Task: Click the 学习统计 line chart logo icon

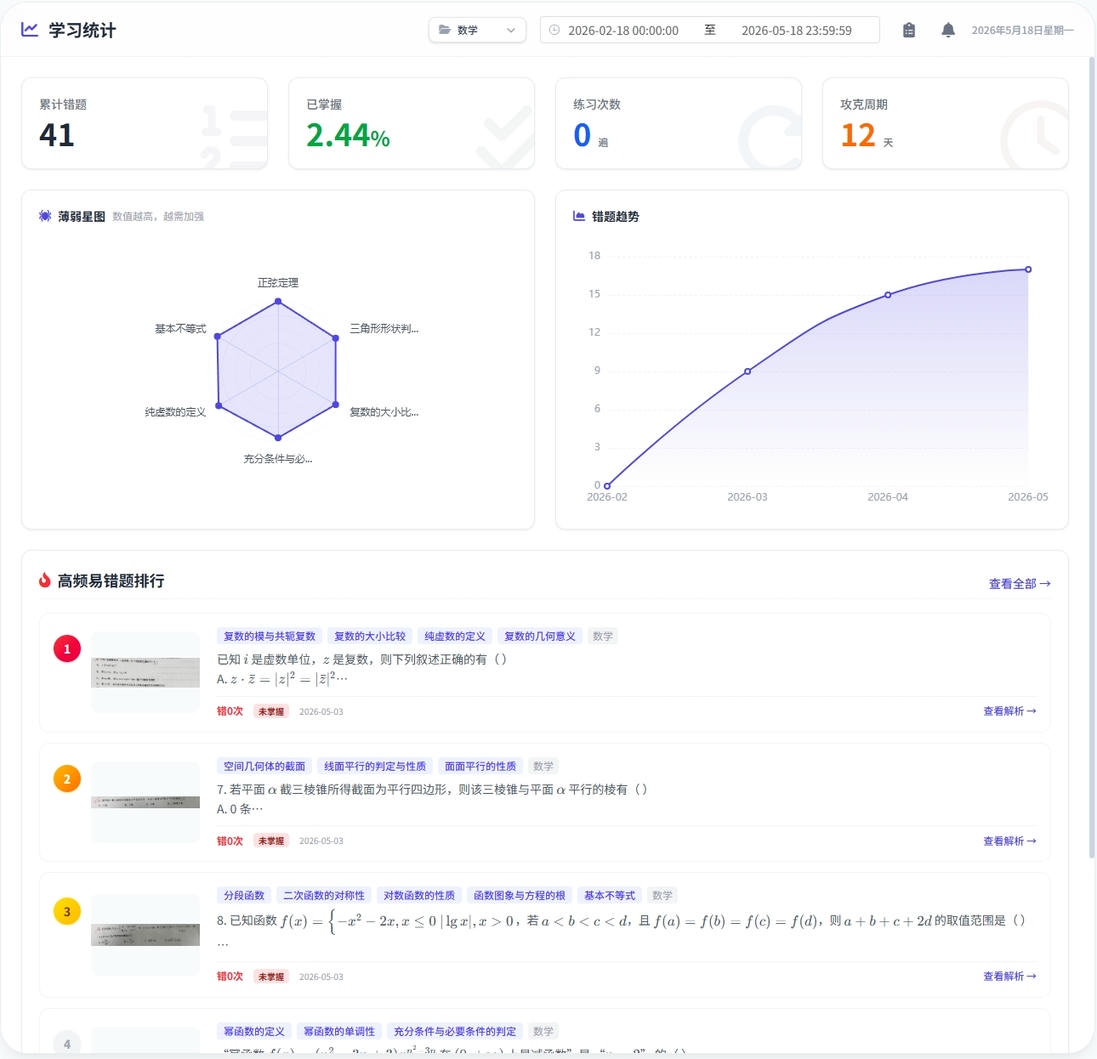Action: click(x=29, y=29)
